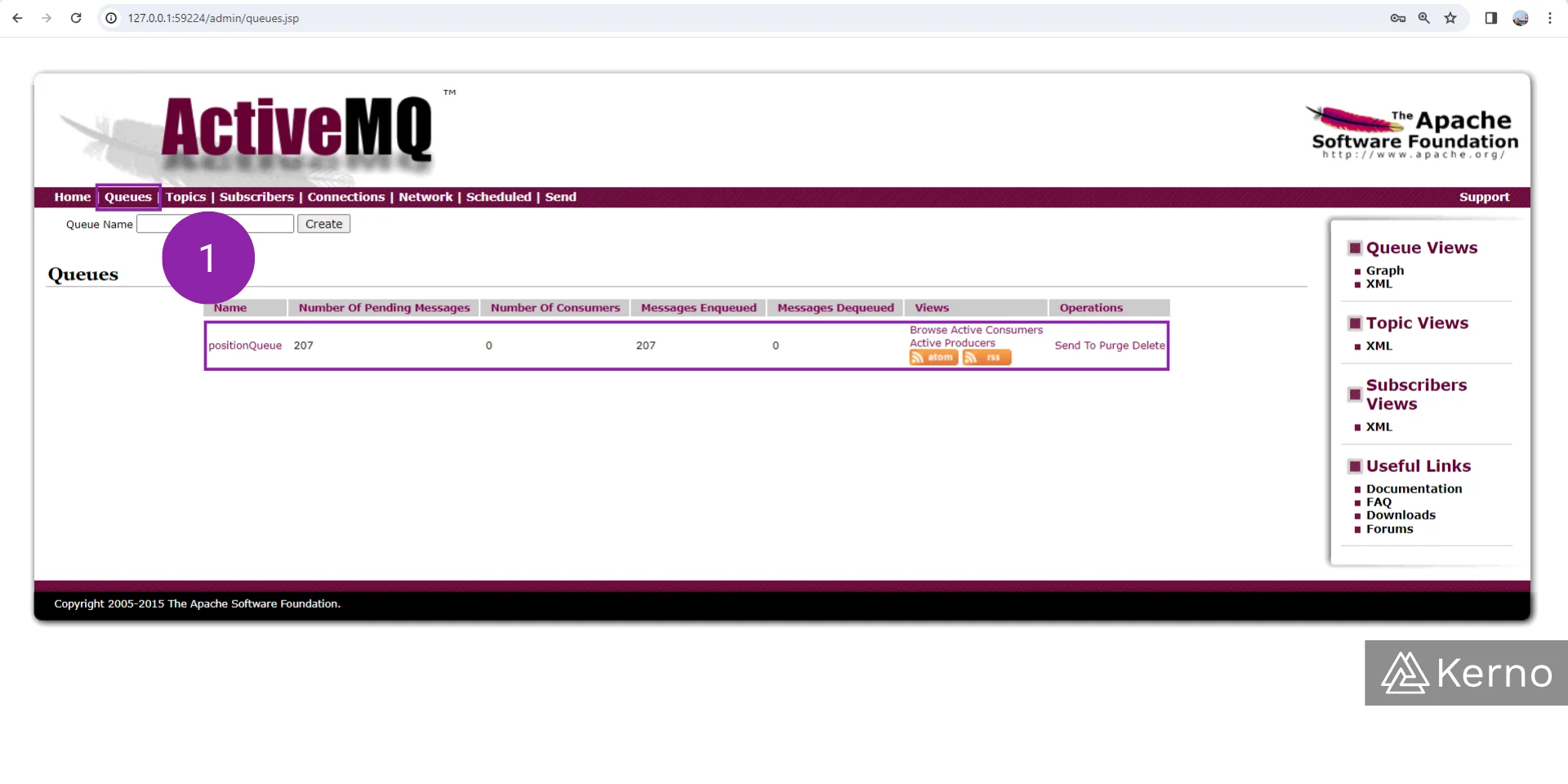Reload the current page
Screen dimensions: 1568x784
(x=76, y=18)
